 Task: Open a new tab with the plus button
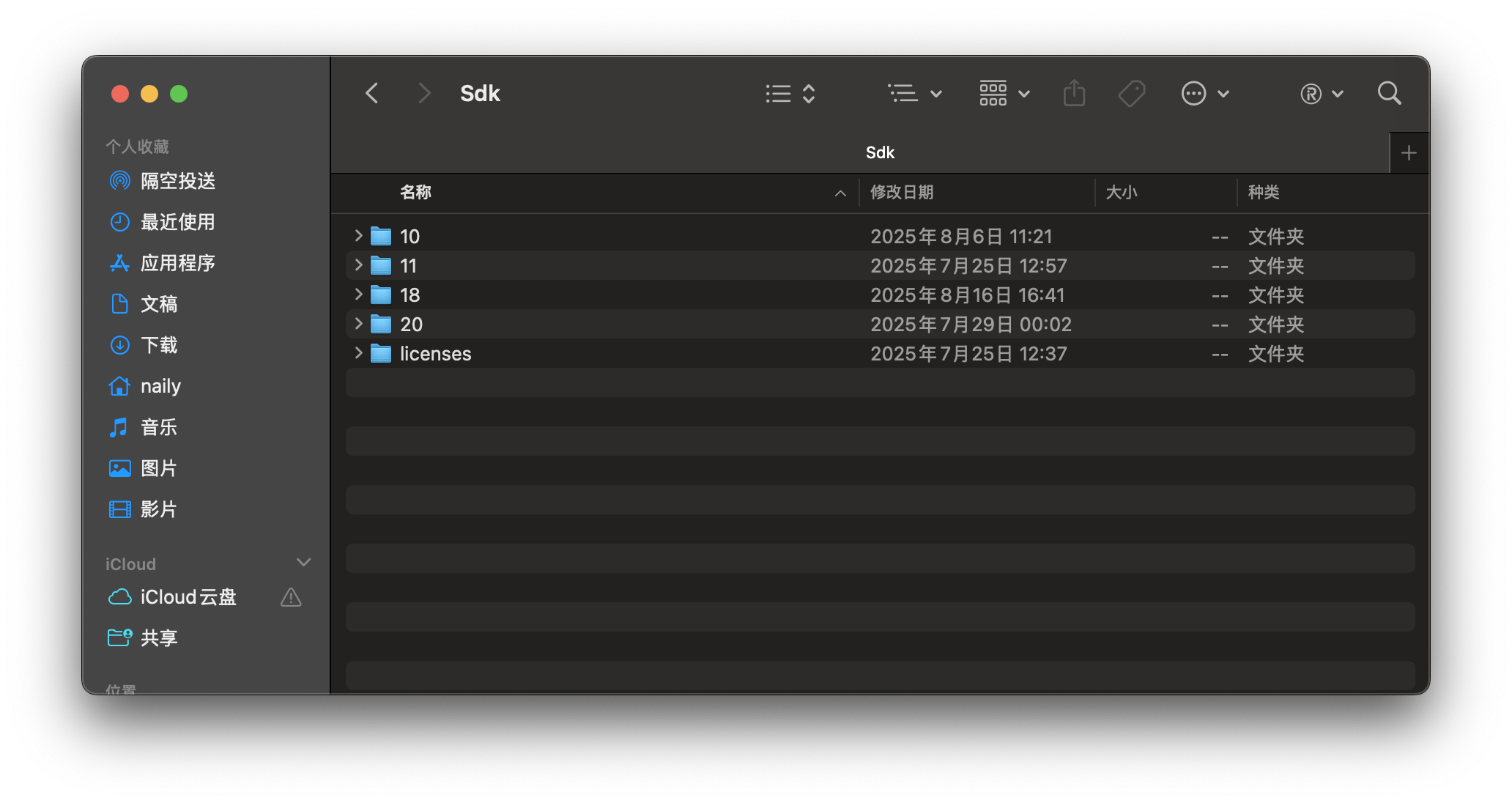[1409, 152]
